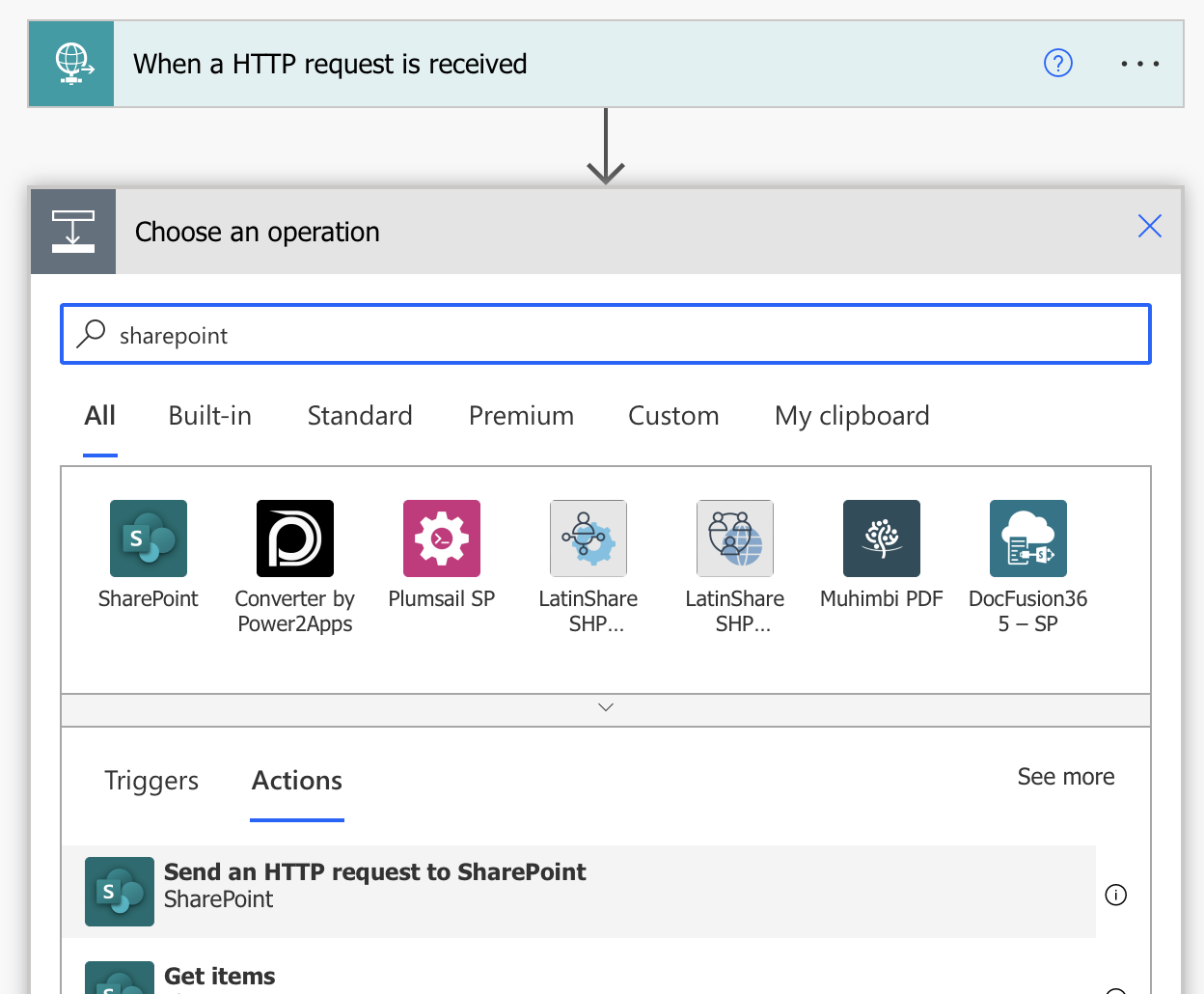Expand the connectors list with the chevron
The width and height of the screenshot is (1204, 994).
[606, 708]
